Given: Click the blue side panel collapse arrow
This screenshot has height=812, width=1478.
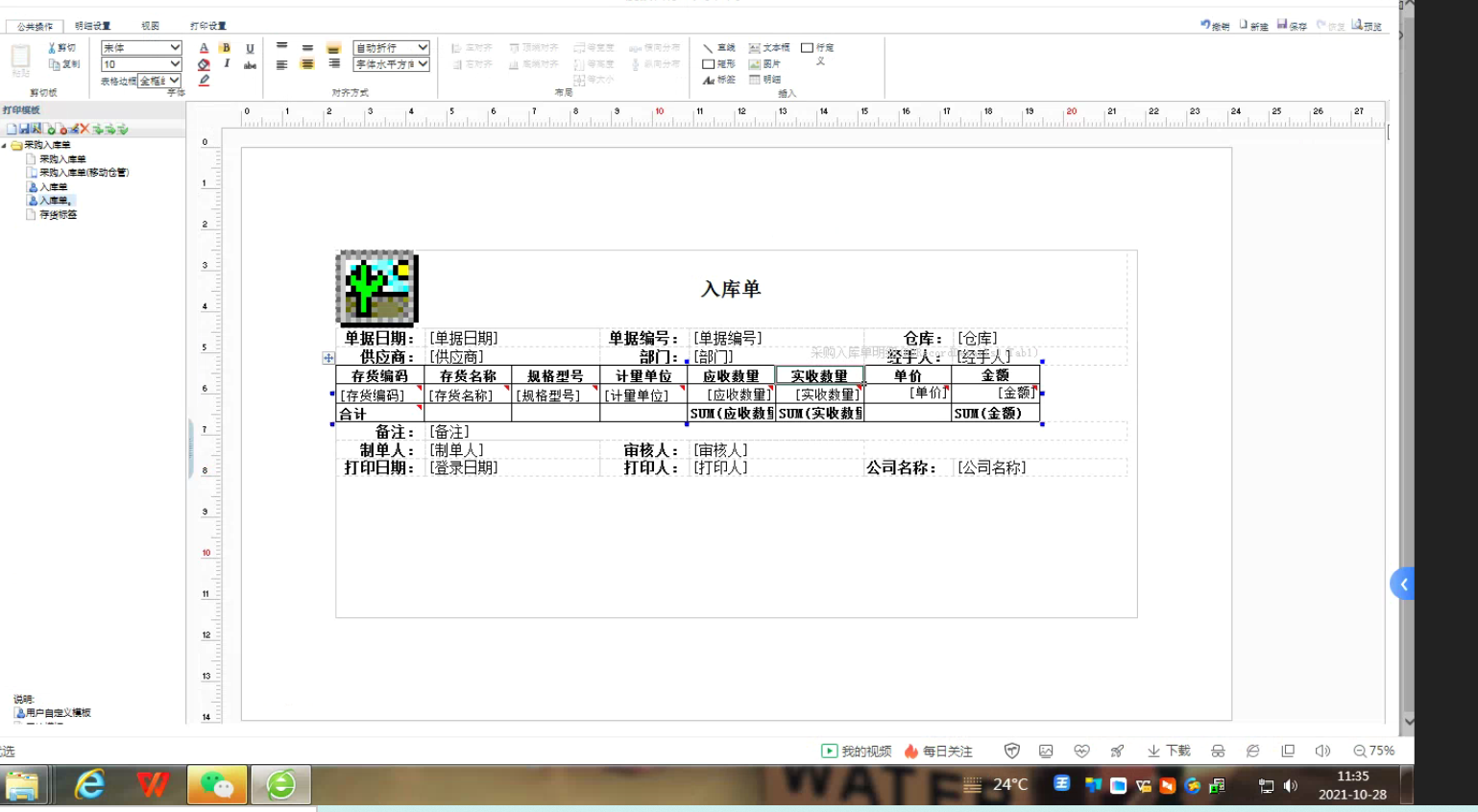Looking at the screenshot, I should click(1403, 584).
